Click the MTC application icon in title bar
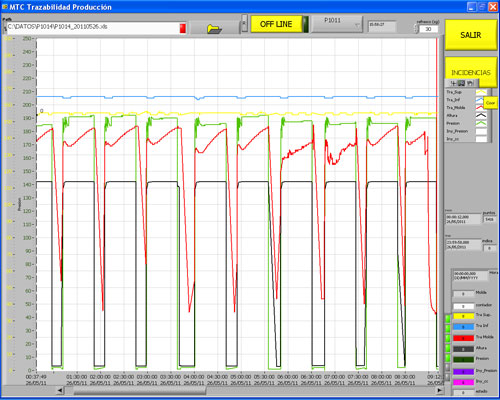Viewport: 500px width, 400px height. (x=5, y=7)
